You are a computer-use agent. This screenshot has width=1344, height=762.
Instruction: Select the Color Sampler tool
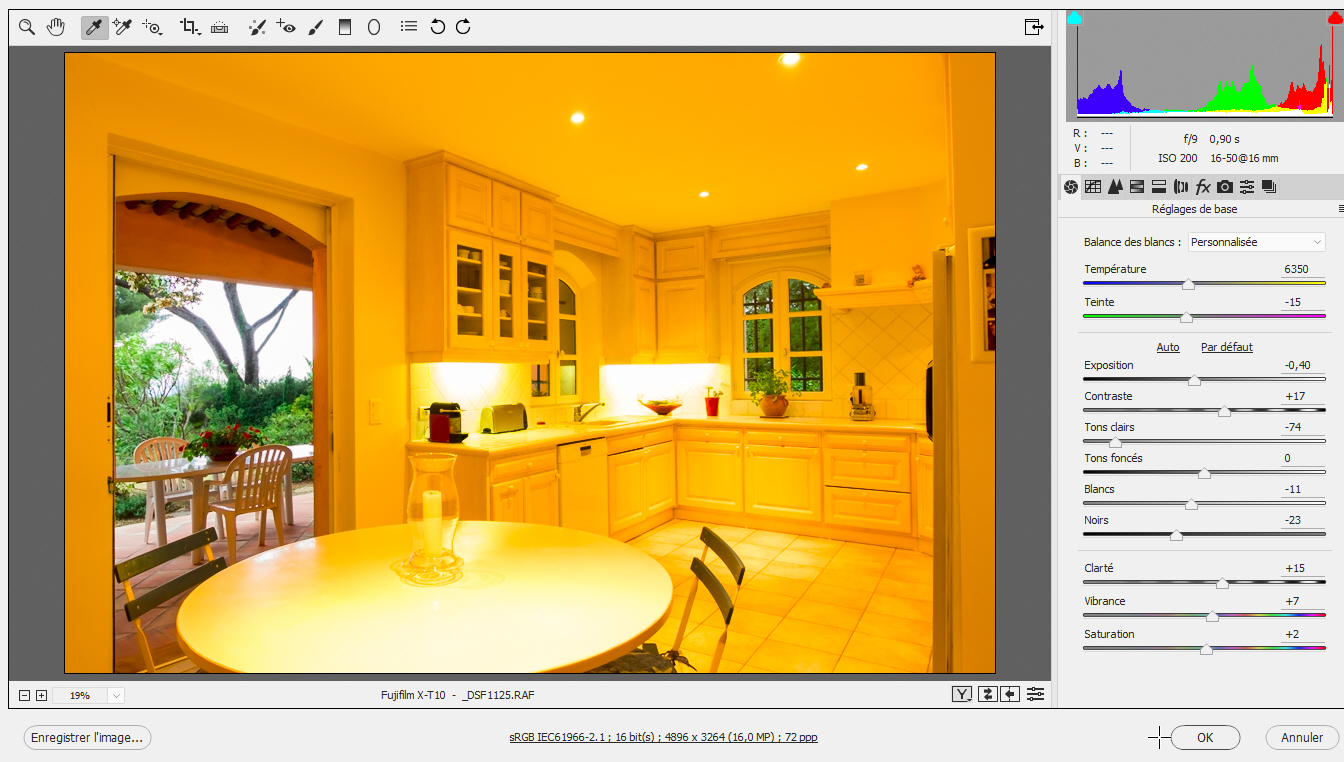tap(123, 27)
